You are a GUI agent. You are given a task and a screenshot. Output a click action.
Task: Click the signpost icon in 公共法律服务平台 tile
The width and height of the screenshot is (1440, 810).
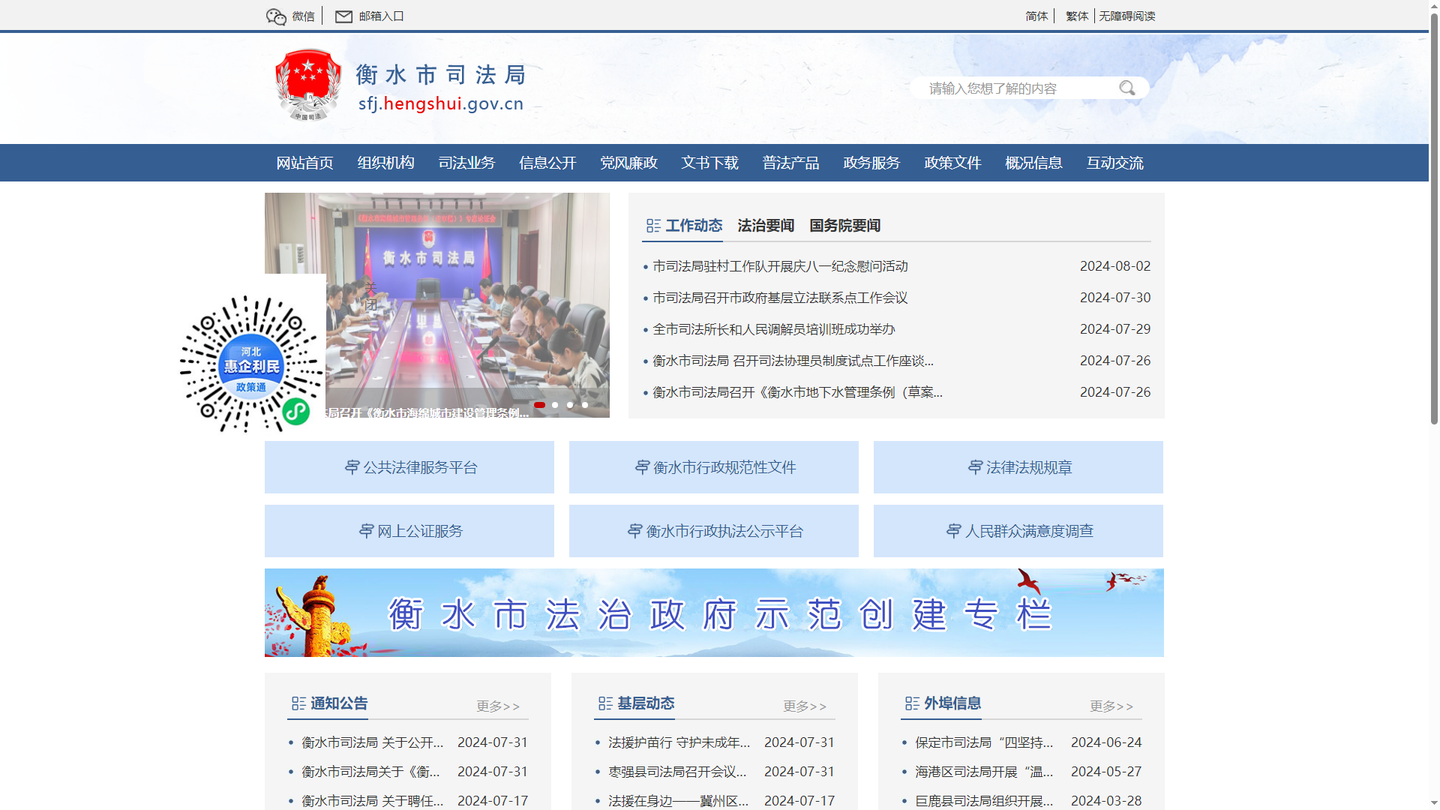[x=352, y=467]
